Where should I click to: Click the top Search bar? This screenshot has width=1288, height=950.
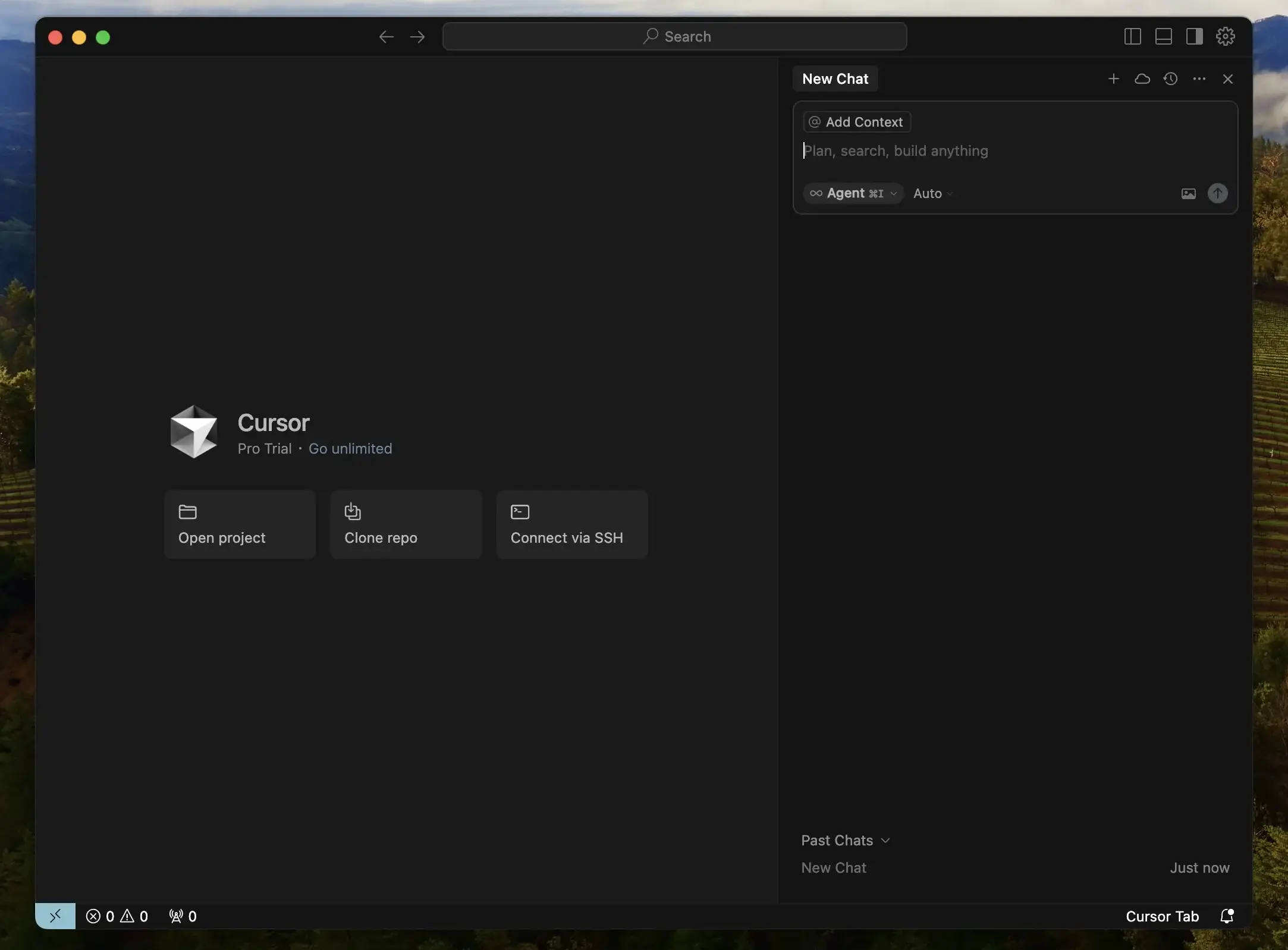point(674,37)
